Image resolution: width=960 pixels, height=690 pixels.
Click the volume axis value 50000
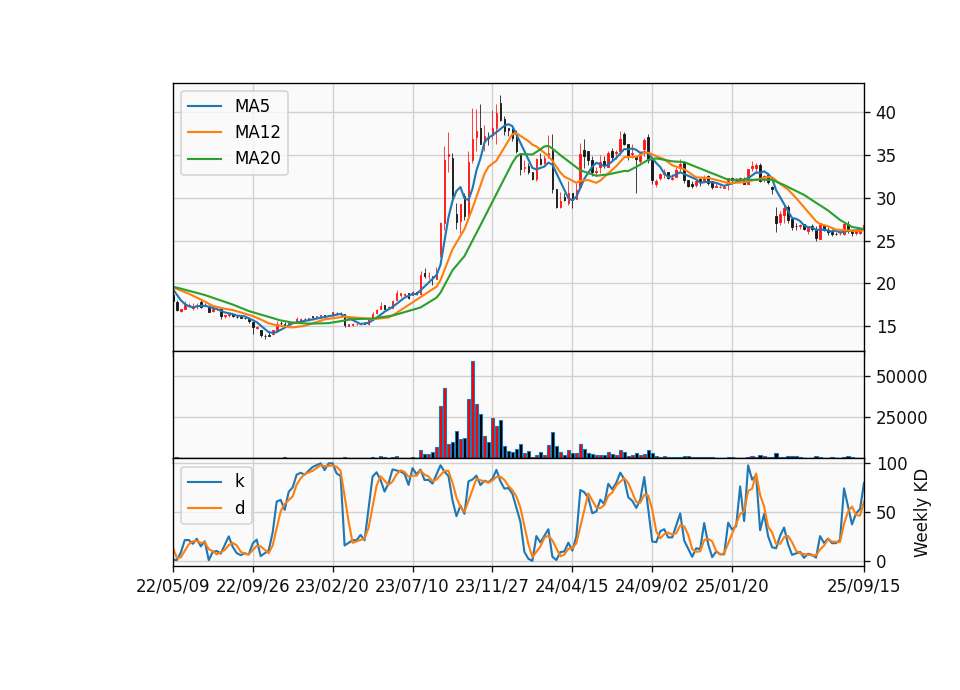click(x=901, y=377)
